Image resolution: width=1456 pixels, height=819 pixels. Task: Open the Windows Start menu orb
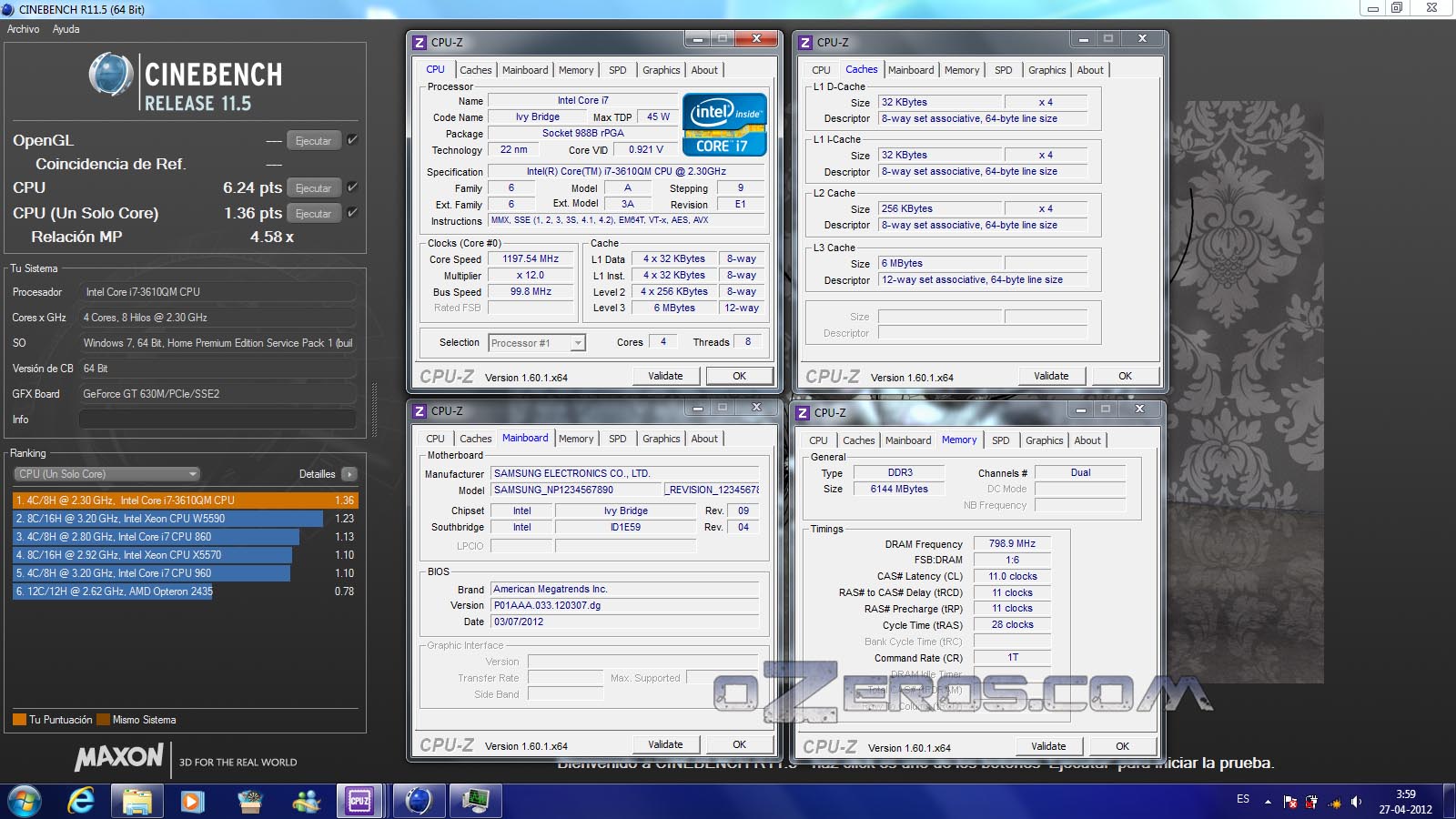point(25,801)
